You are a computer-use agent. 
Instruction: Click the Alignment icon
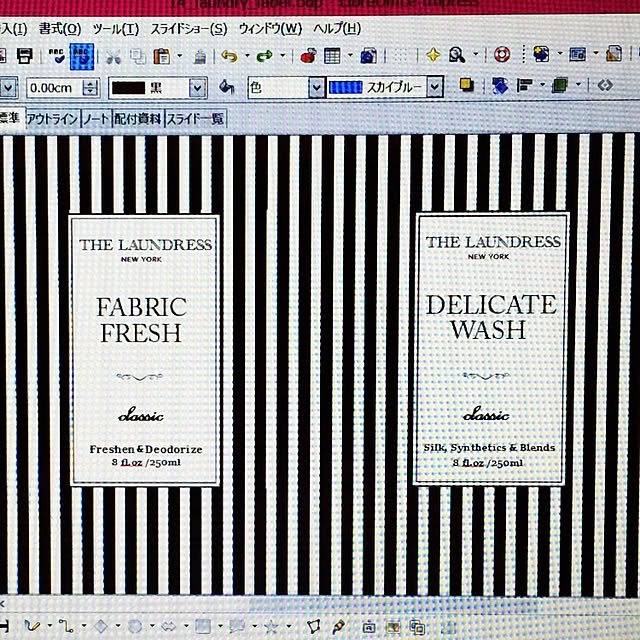pyautogui.click(x=525, y=85)
